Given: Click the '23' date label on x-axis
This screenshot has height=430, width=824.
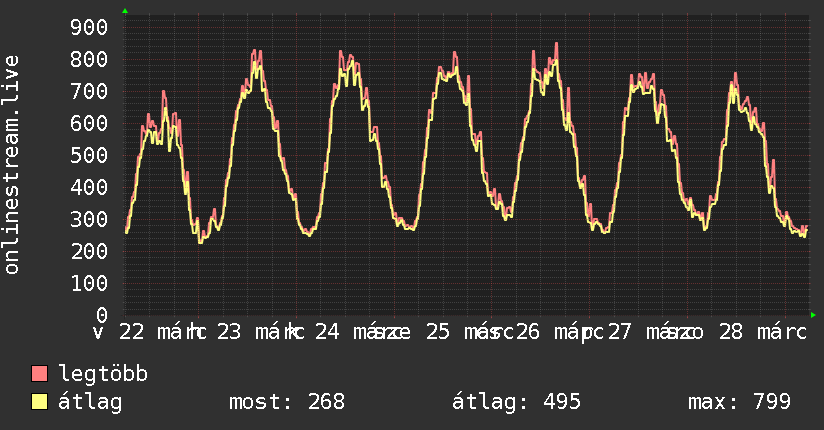Looking at the screenshot, I should 229,332.
